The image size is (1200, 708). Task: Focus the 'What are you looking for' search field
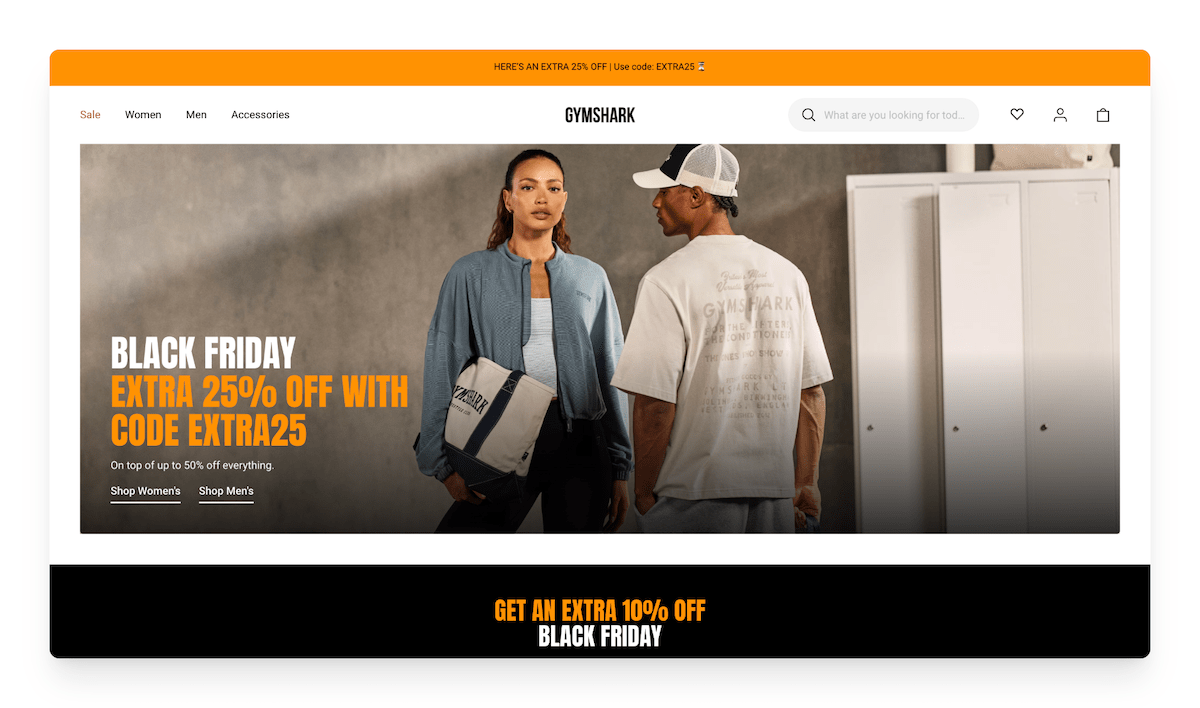coord(884,115)
